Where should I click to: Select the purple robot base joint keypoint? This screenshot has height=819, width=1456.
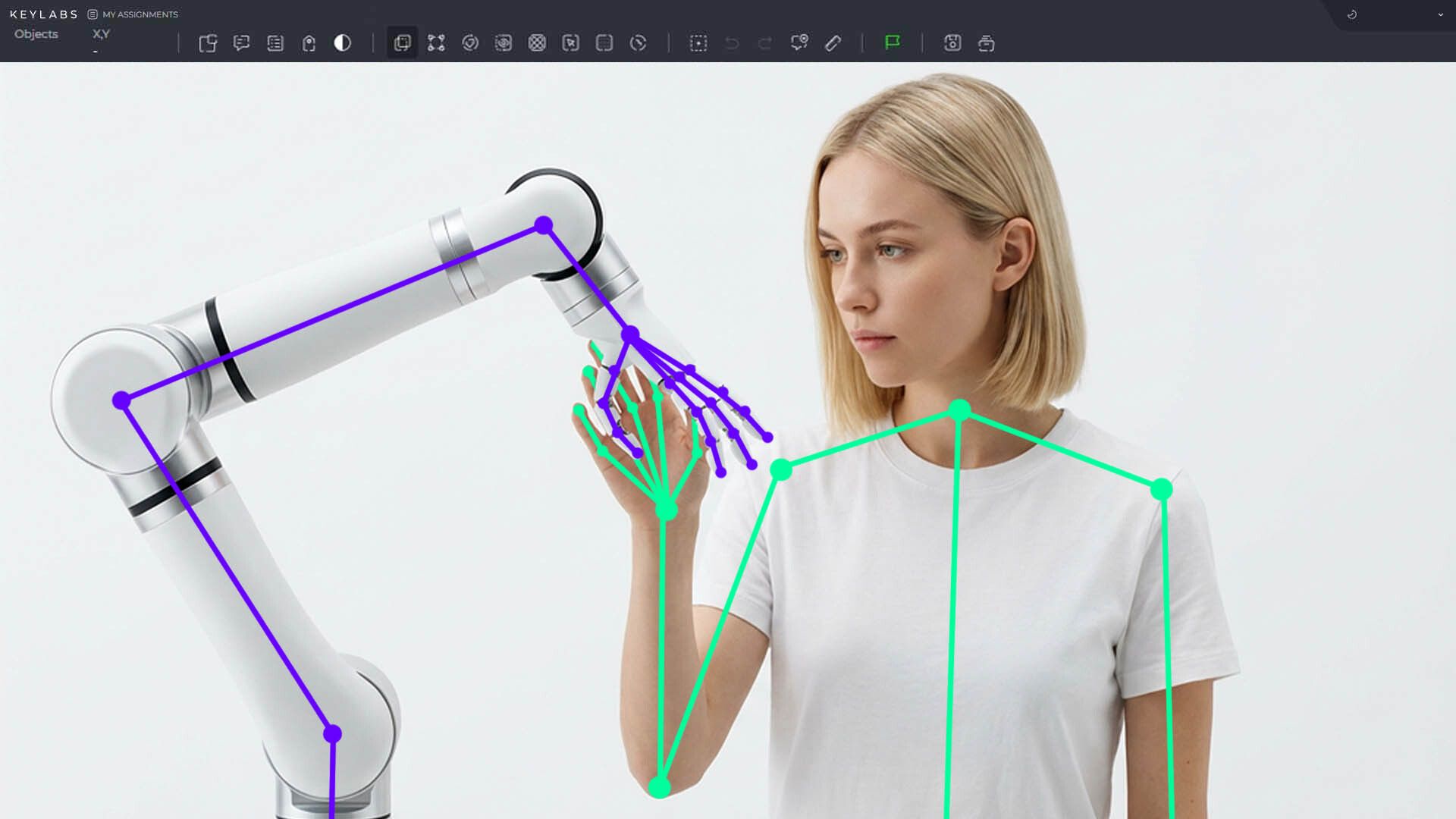pos(332,734)
